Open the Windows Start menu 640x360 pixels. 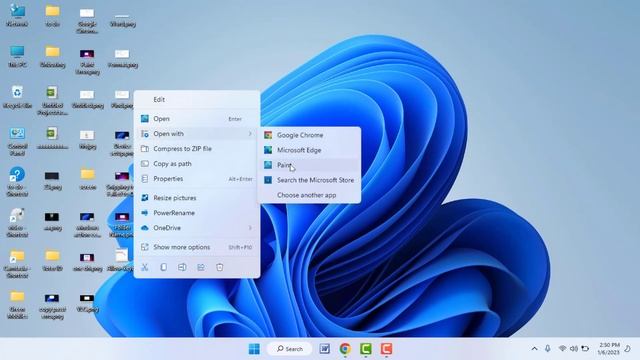click(254, 349)
